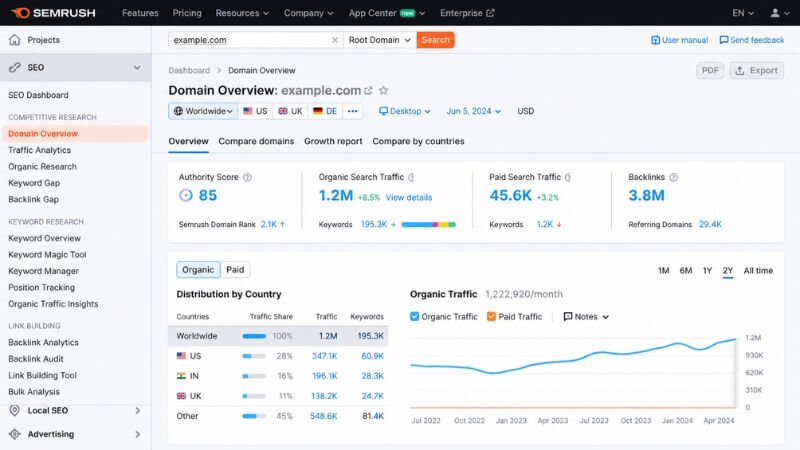This screenshot has width=800, height=450.
Task: Click the orange Search button
Action: 435,40
